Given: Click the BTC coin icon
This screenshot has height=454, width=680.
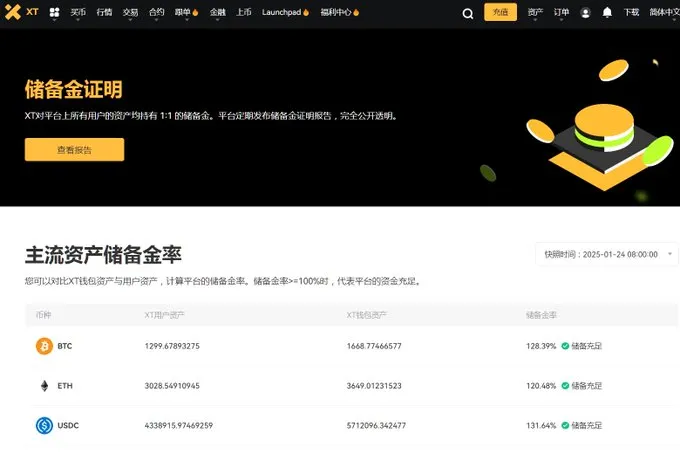Looking at the screenshot, I should (x=44, y=346).
